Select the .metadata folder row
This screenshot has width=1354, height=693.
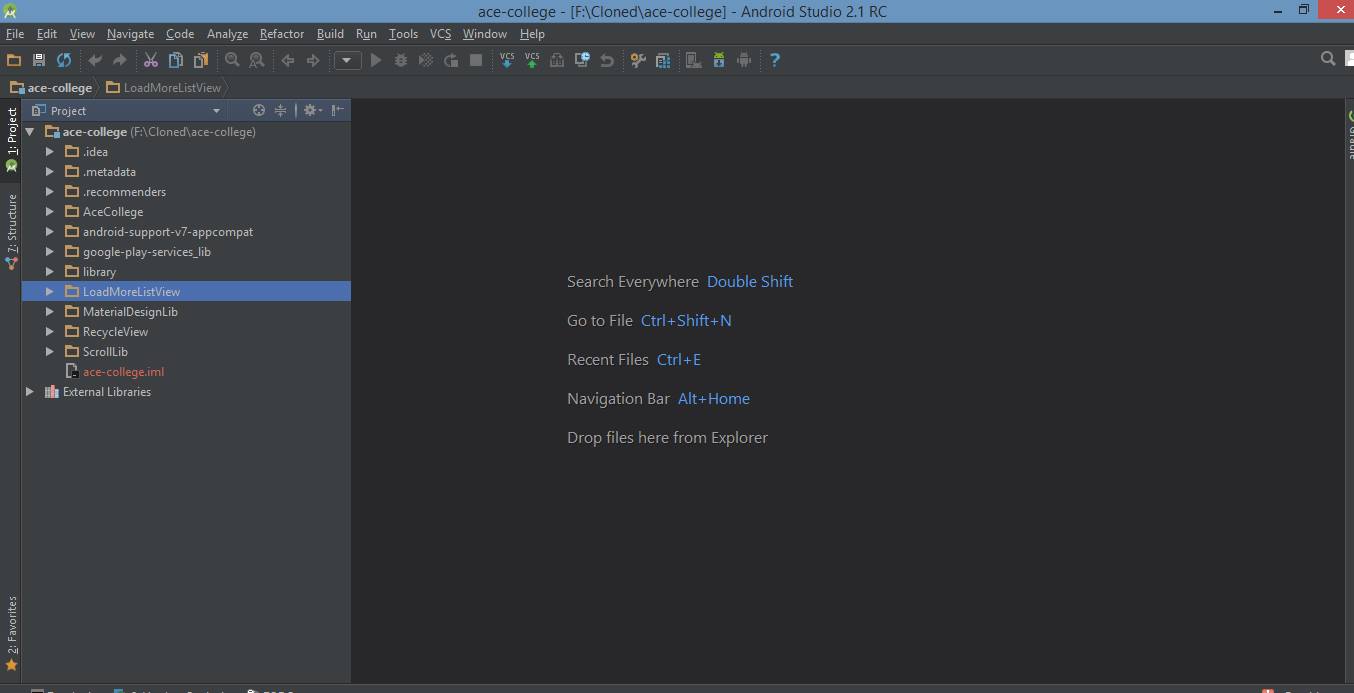point(186,171)
